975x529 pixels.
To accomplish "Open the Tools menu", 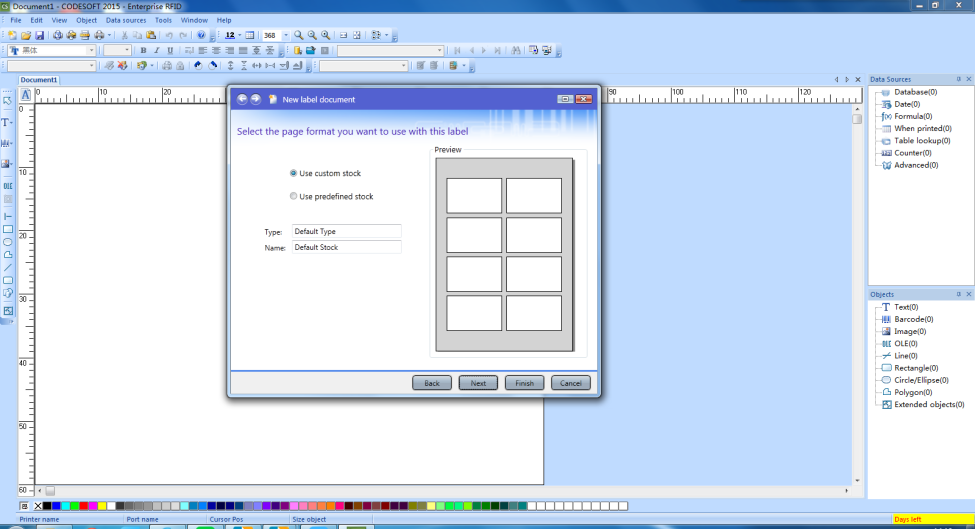I will (163, 21).
